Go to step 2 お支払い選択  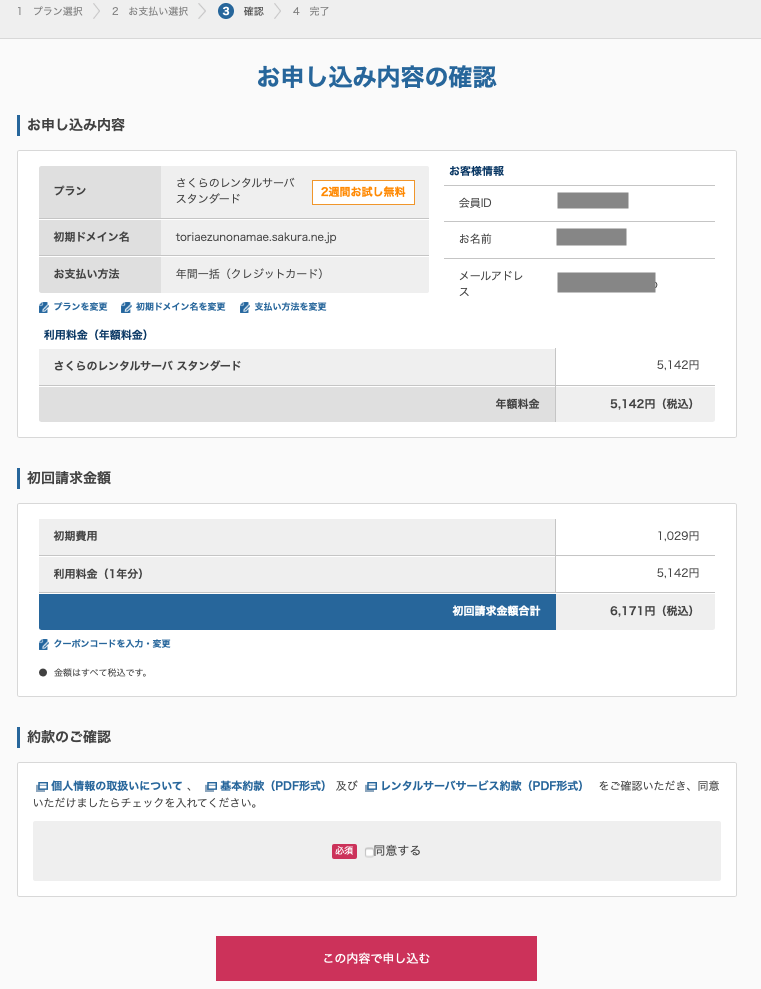[x=150, y=11]
